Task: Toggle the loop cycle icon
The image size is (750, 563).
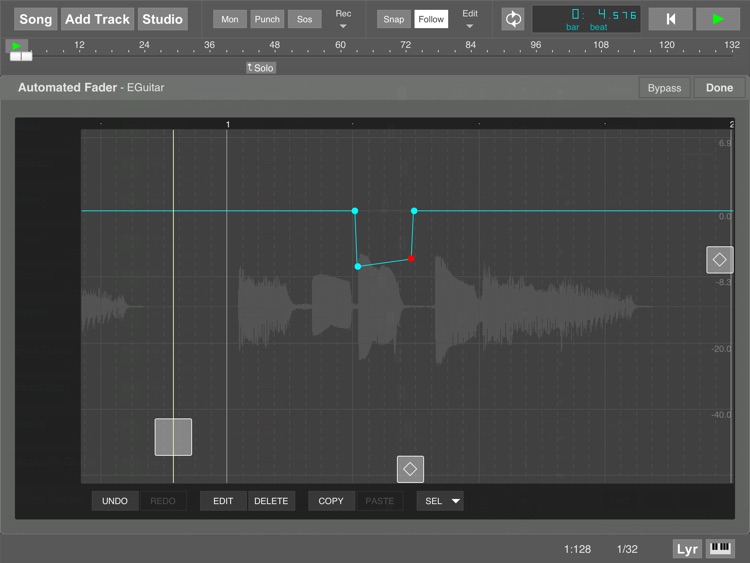Action: tap(513, 19)
